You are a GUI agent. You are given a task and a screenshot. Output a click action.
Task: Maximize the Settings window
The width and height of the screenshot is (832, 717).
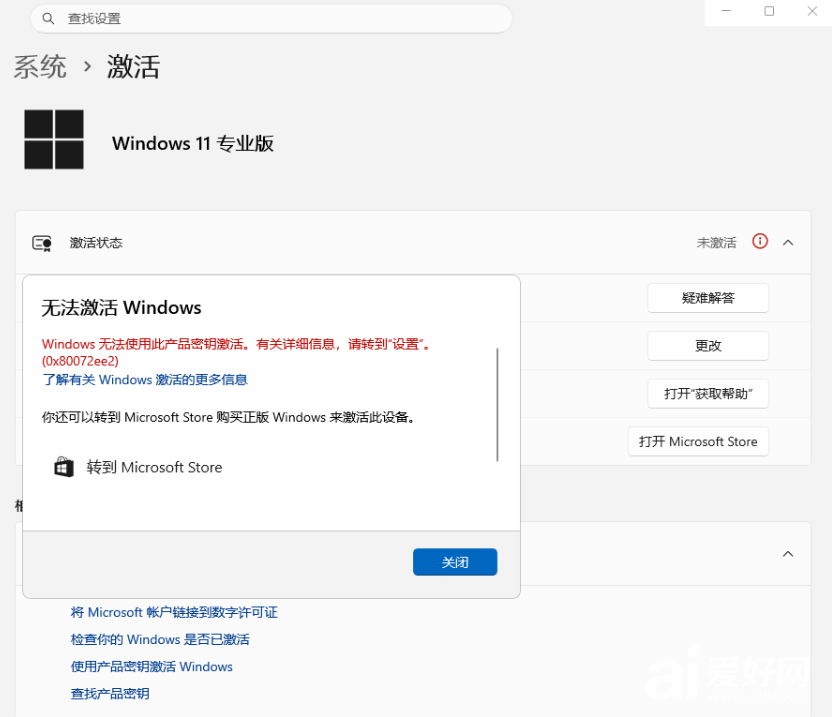click(x=769, y=11)
